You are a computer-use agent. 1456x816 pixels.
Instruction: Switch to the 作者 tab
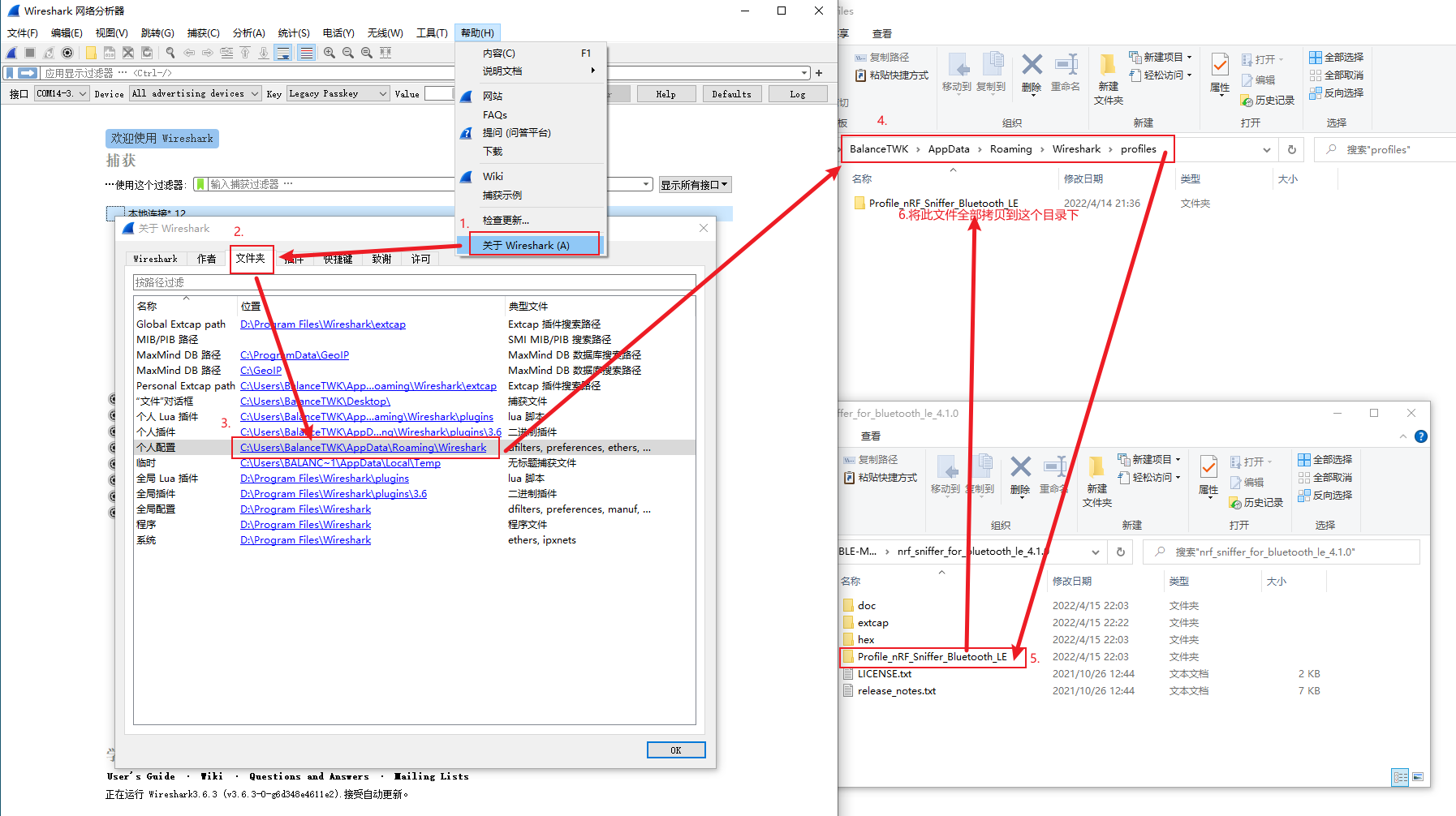207,259
